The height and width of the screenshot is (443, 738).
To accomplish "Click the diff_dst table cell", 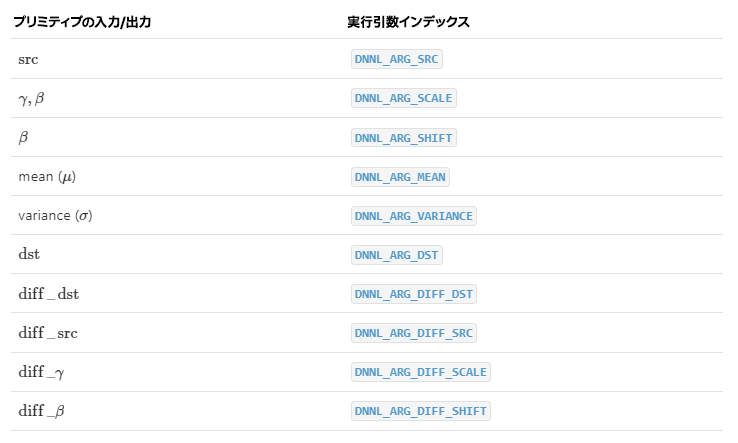I will (x=48, y=294).
